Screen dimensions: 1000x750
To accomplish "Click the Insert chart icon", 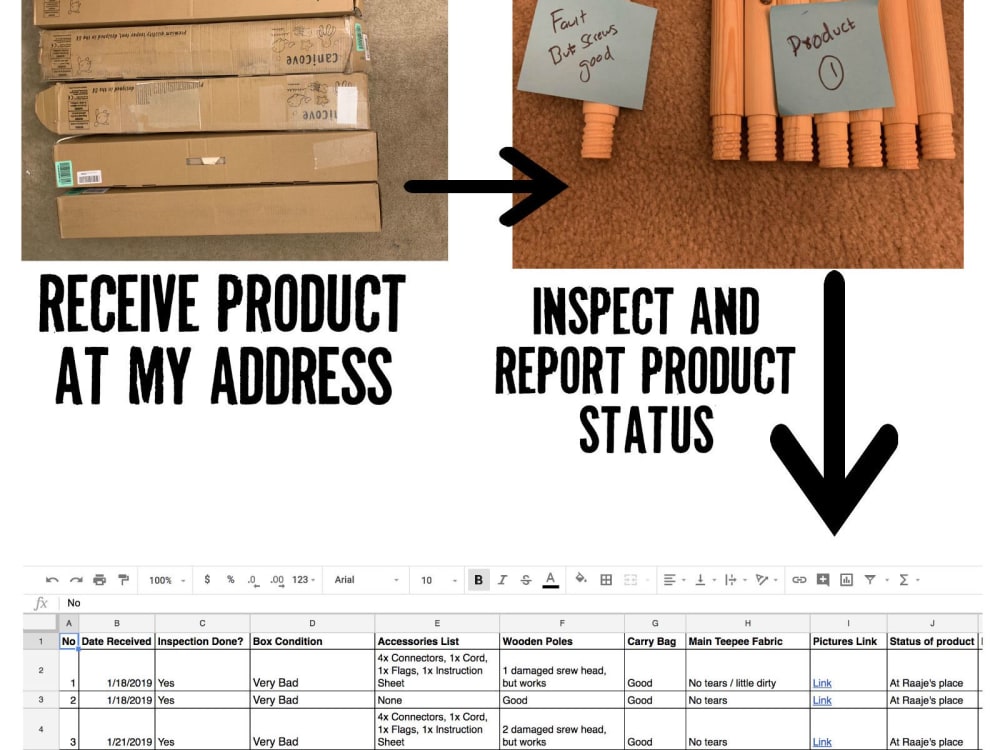I will (x=846, y=580).
